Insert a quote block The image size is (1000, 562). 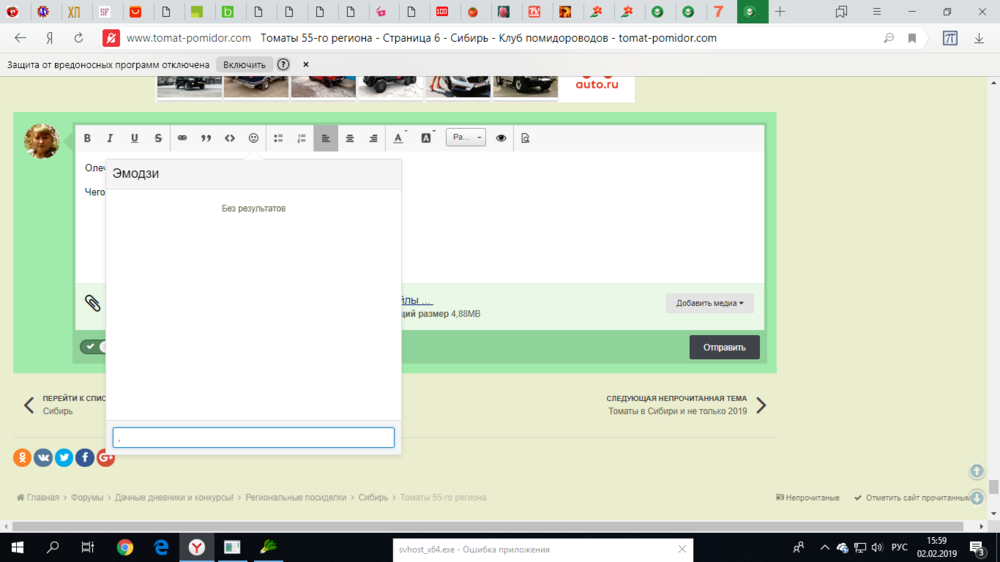pos(206,138)
